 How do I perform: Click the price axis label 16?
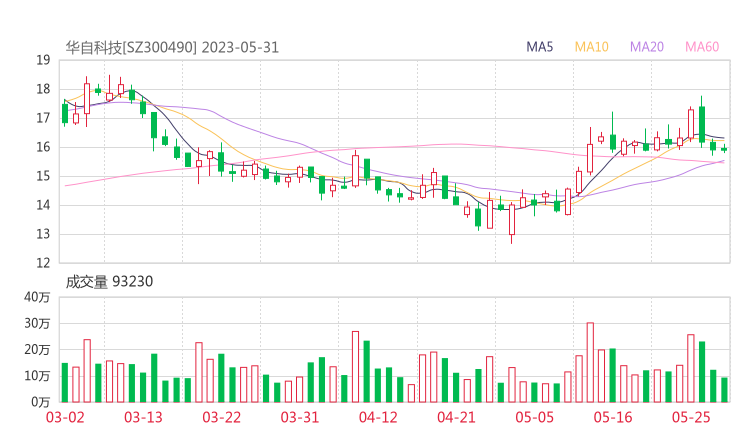[x=43, y=147]
